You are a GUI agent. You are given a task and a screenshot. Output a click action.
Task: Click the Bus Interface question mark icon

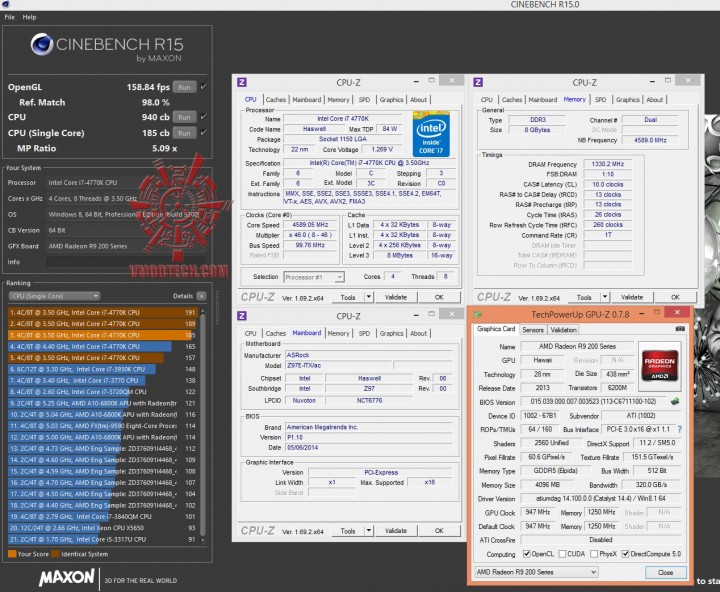click(679, 429)
